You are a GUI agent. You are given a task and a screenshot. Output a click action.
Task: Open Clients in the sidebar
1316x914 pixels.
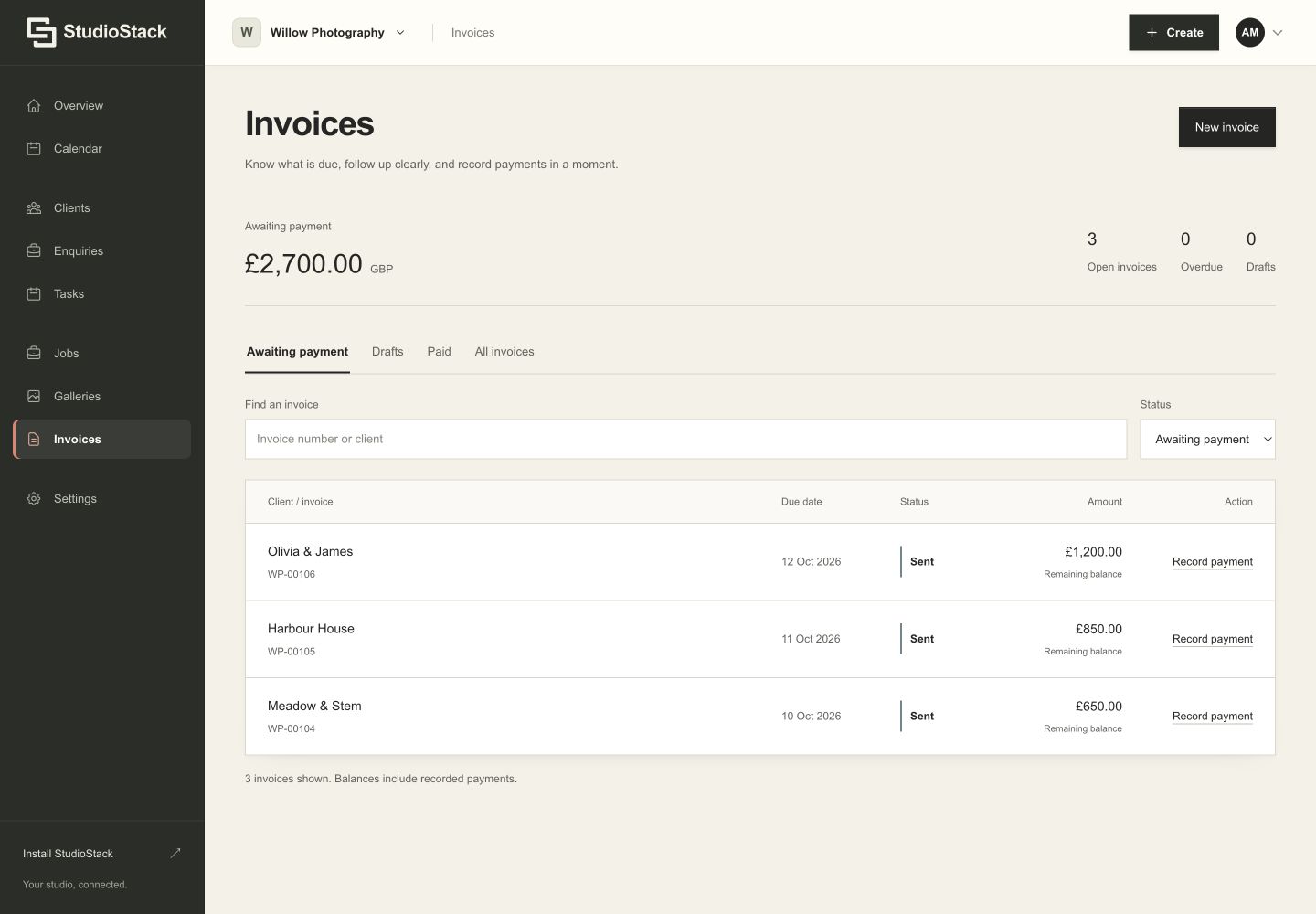[x=102, y=208]
